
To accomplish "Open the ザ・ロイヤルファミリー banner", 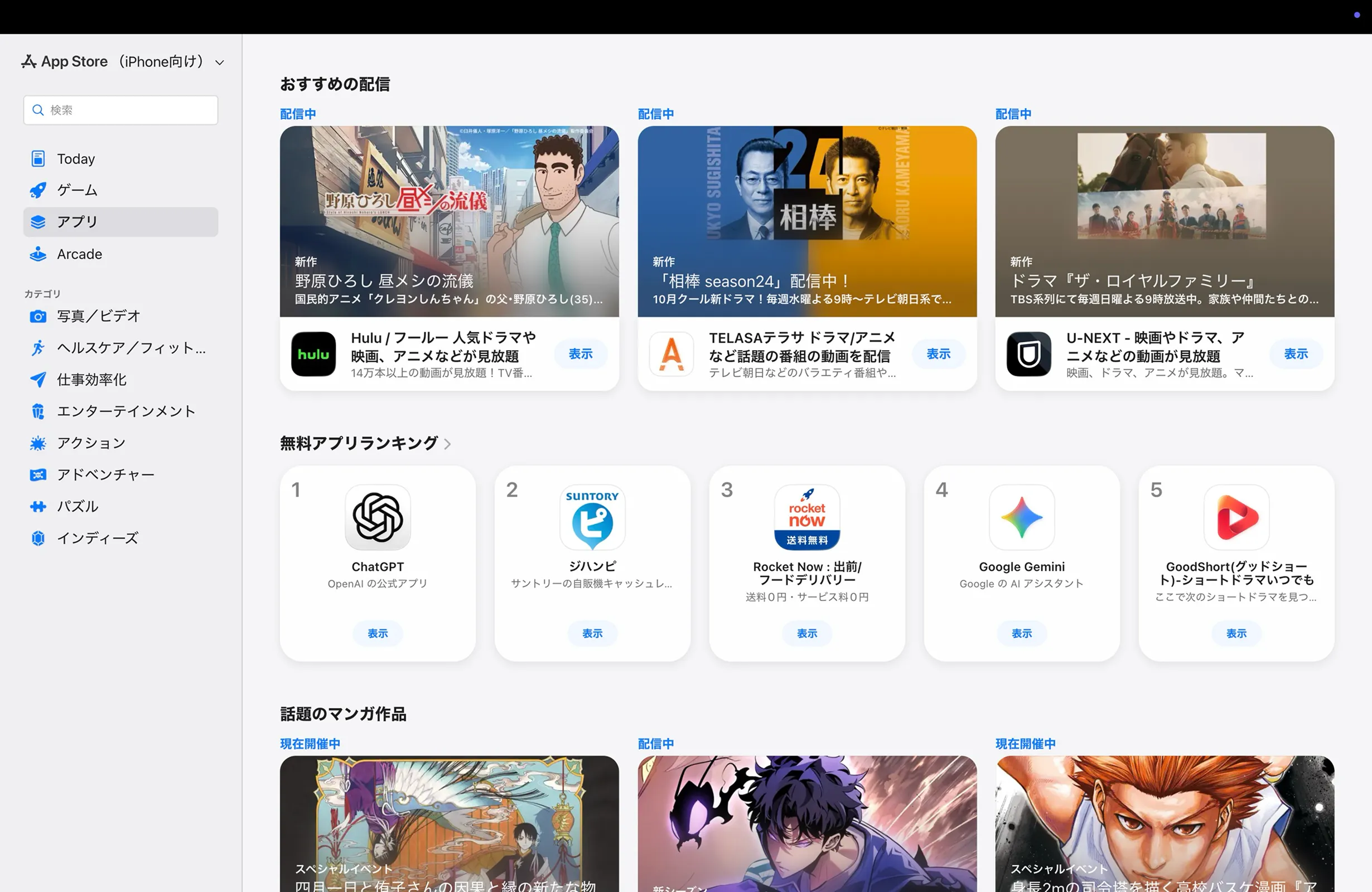I will tap(1165, 221).
